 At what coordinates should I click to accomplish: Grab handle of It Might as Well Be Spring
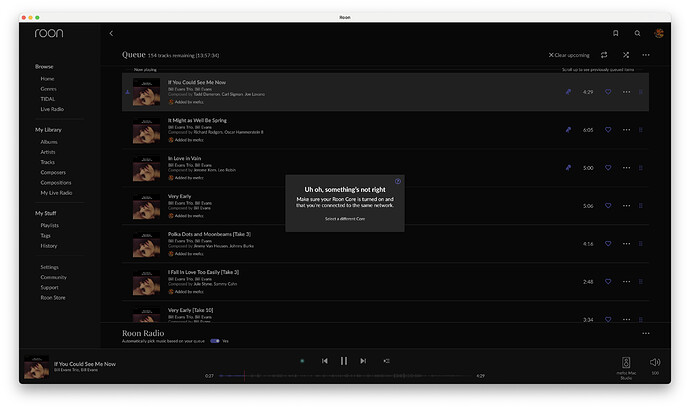click(x=641, y=130)
